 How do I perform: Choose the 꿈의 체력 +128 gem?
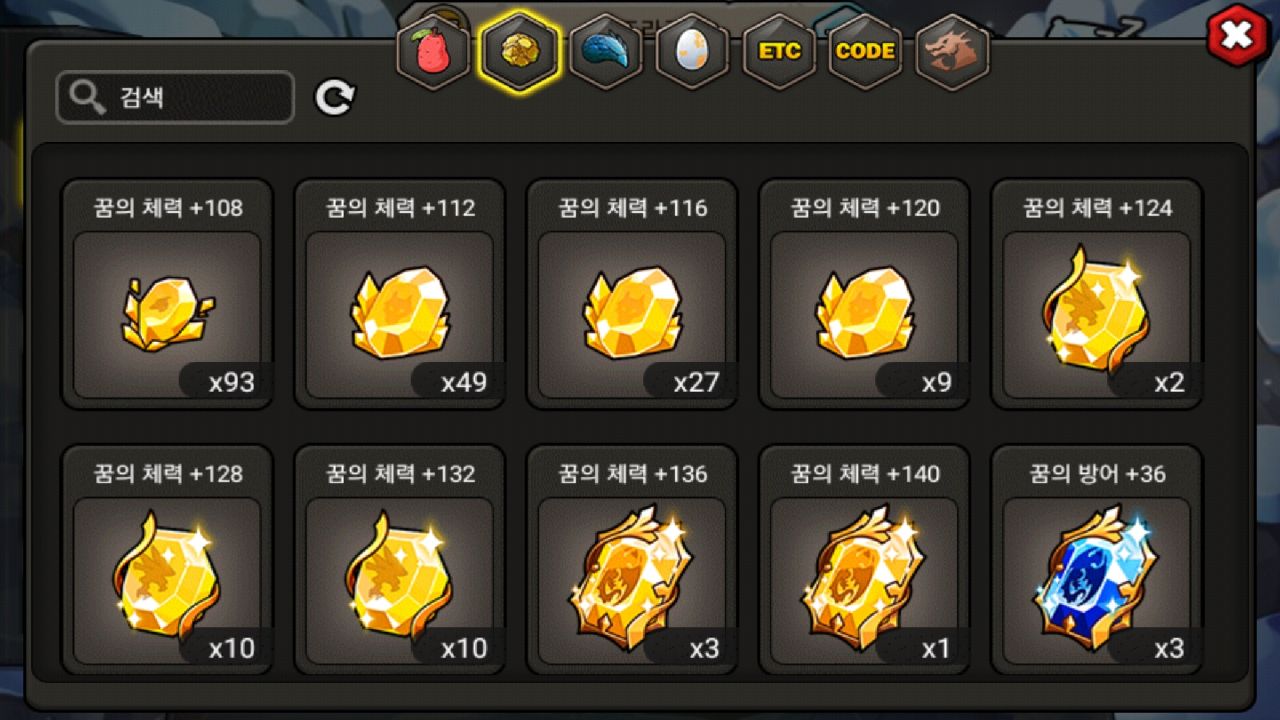point(167,560)
